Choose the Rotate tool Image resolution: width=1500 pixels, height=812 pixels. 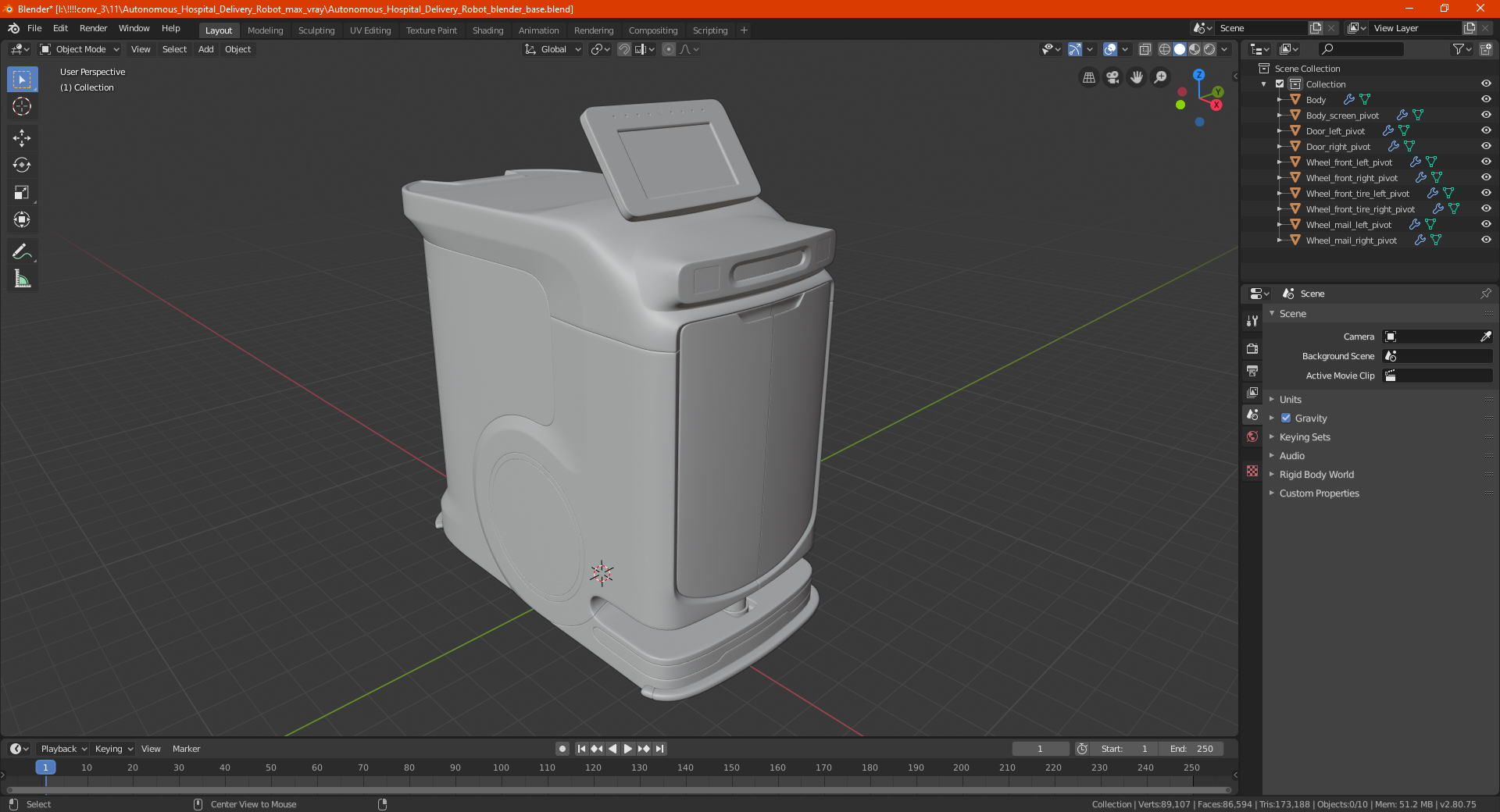pyautogui.click(x=22, y=165)
